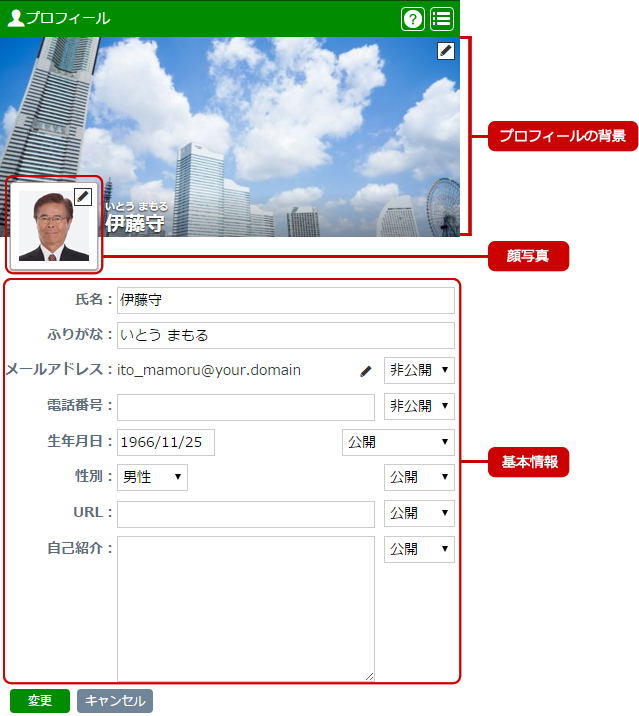The width and height of the screenshot is (639, 716).
Task: Click into the 自己紹介 text area
Action: click(246, 609)
